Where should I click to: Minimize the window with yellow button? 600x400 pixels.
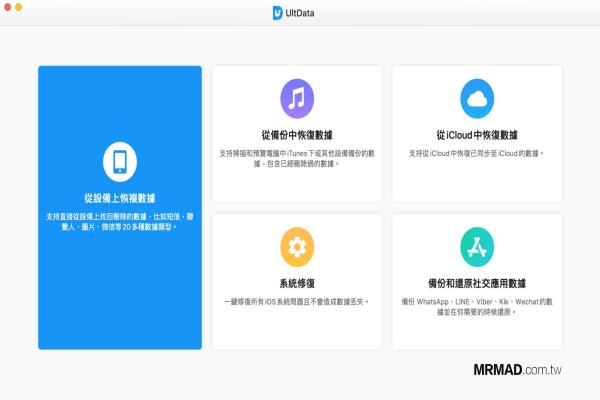pos(18,7)
